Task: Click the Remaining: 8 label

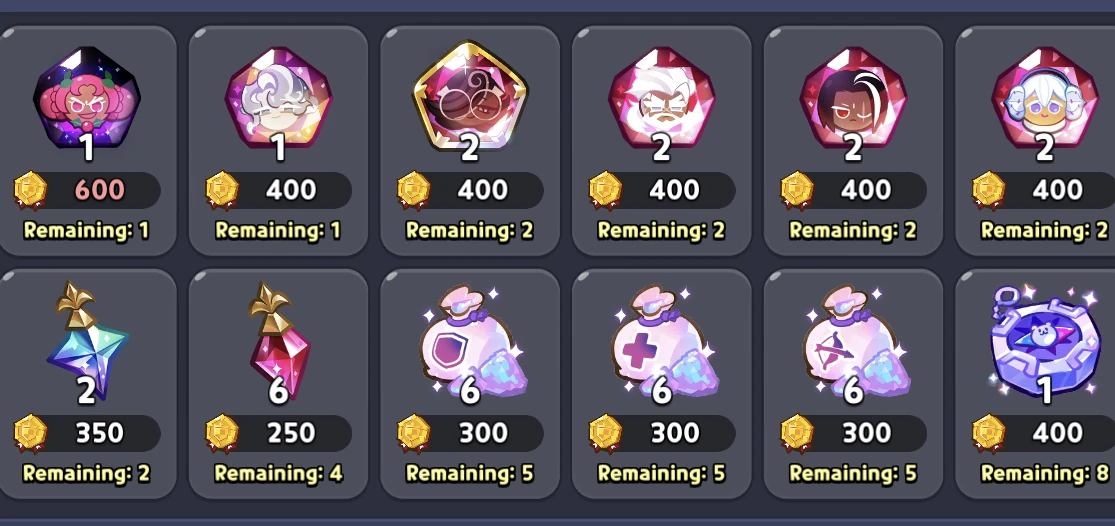Action: point(1045,473)
